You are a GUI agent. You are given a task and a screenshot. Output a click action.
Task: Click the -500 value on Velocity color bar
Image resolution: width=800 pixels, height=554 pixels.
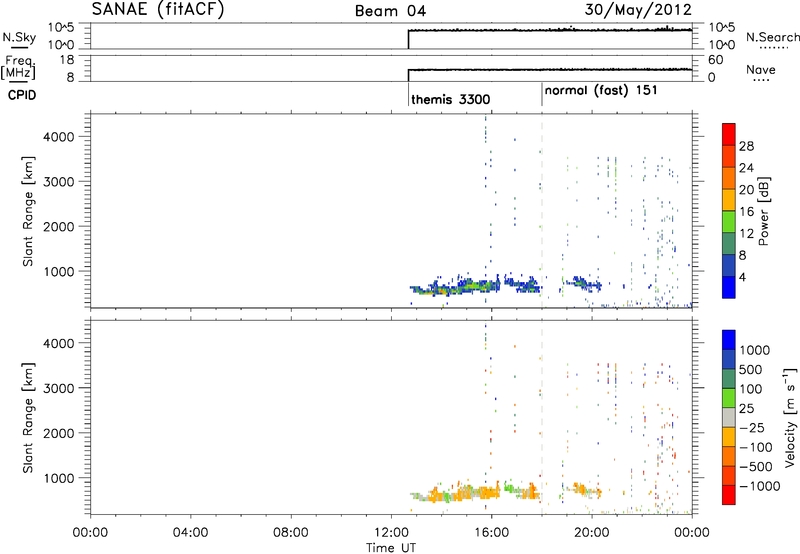coord(756,467)
